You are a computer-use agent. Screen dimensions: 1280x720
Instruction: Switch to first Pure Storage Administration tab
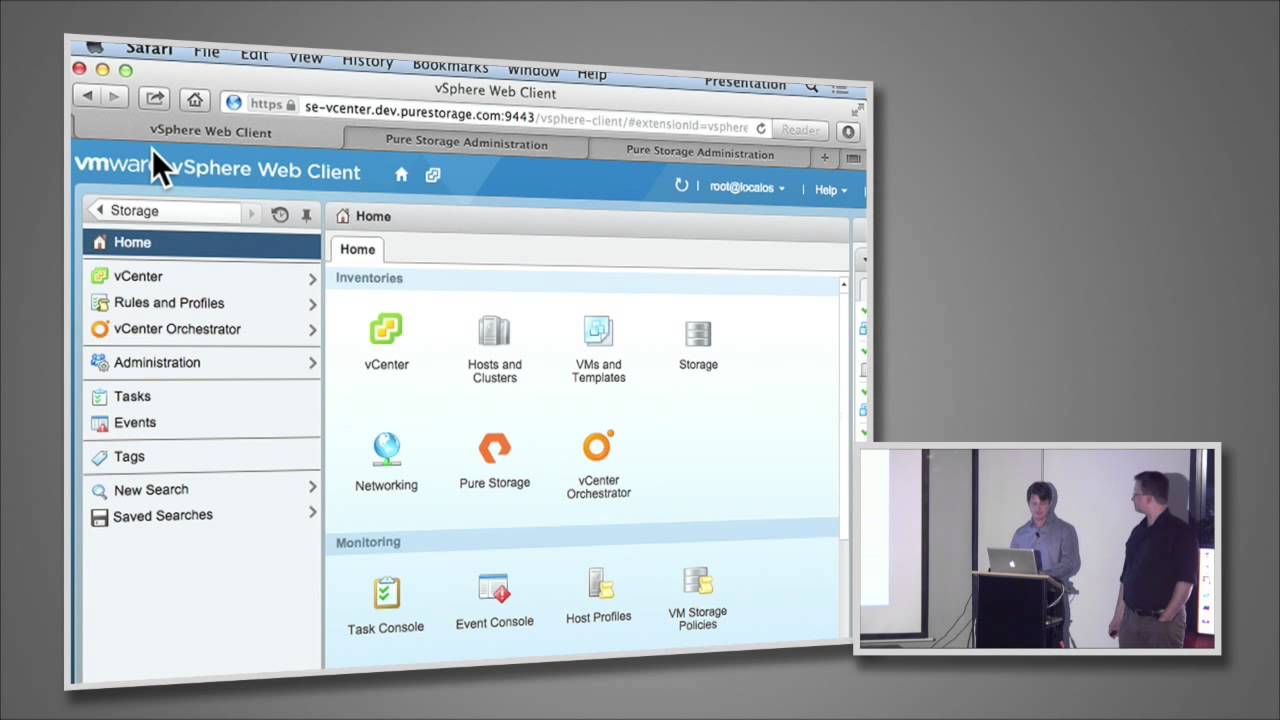click(466, 142)
